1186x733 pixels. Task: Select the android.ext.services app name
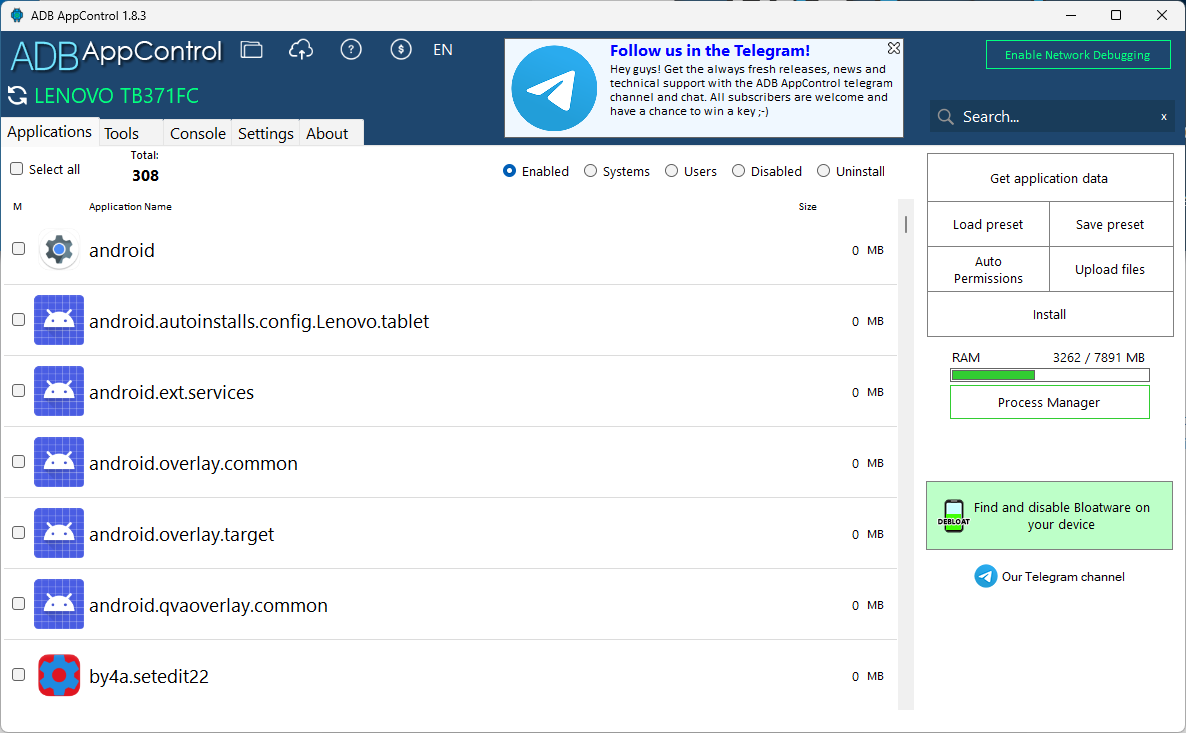[172, 393]
